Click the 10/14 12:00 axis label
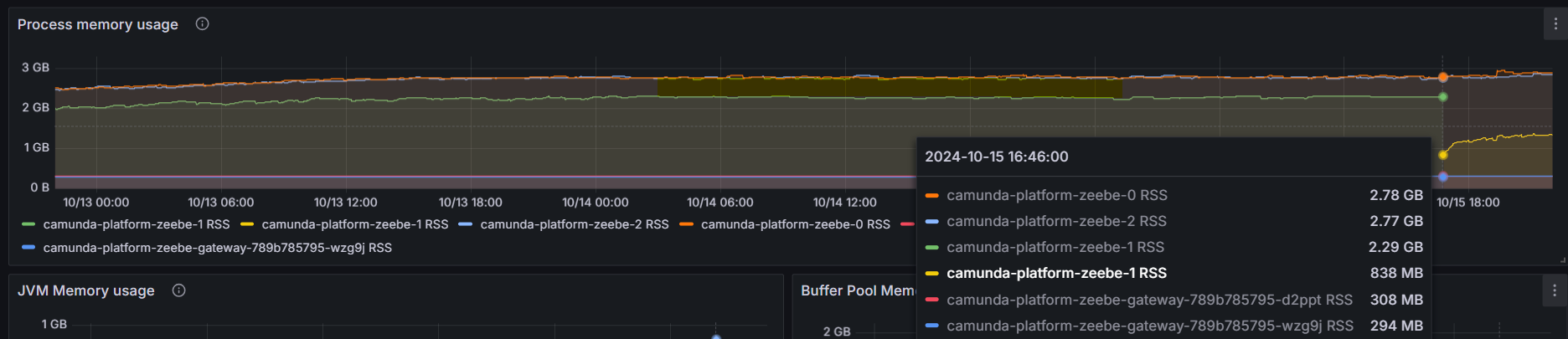Image resolution: width=1568 pixels, height=339 pixels. click(844, 203)
